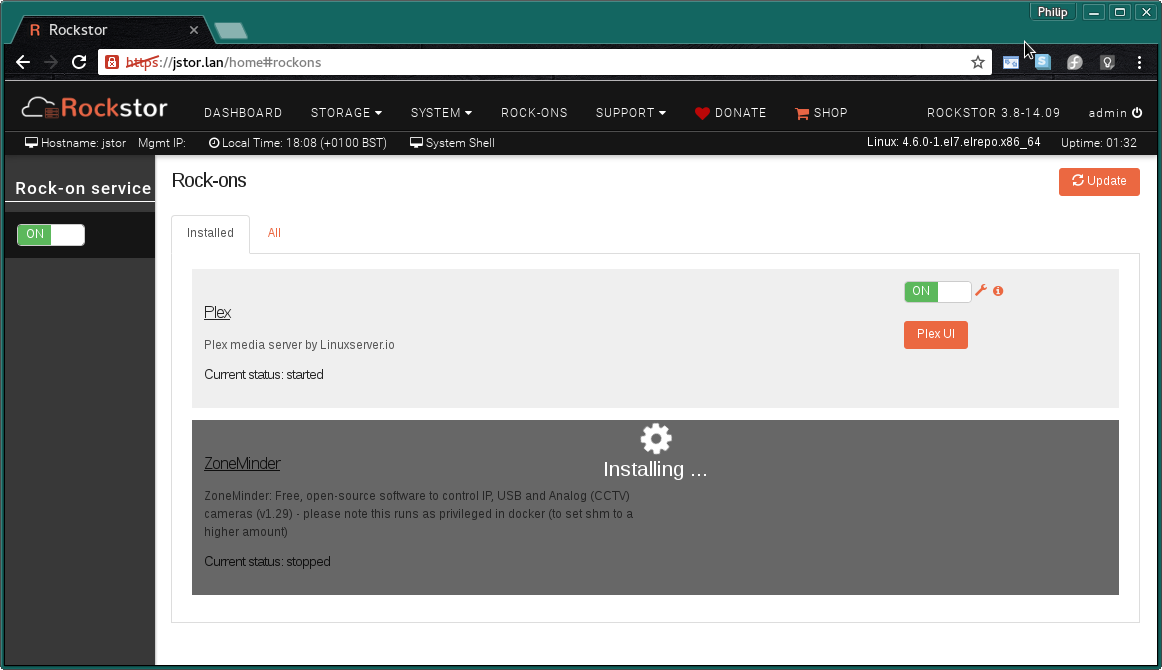Viewport: 1162px width, 670px height.
Task: Click the lightbulb extension icon
Action: pos(1107,62)
